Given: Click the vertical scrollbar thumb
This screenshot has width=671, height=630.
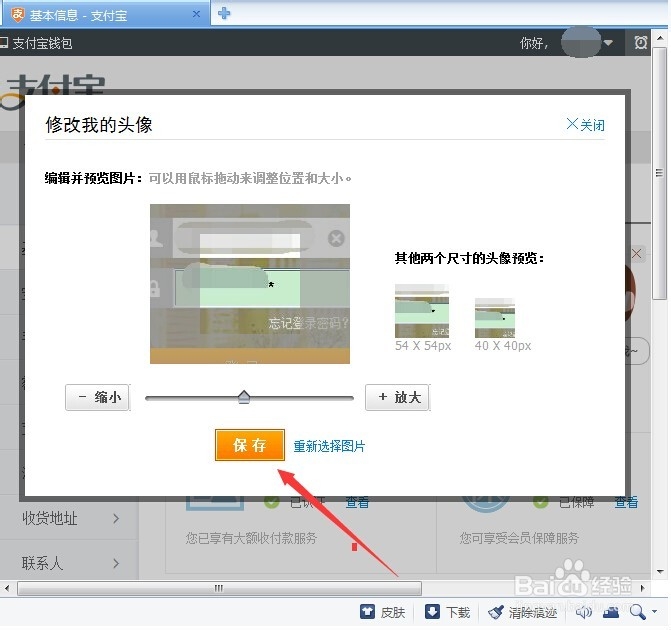Looking at the screenshot, I should tap(660, 173).
